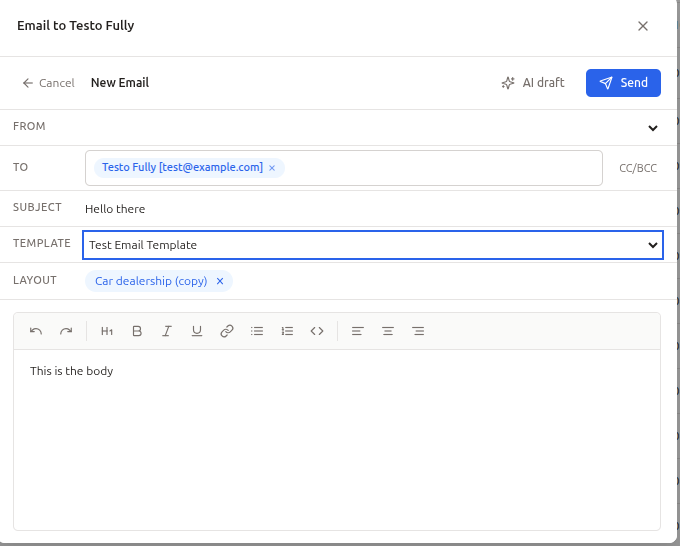The height and width of the screenshot is (546, 680).
Task: Toggle bold formatting
Action: [x=137, y=331]
